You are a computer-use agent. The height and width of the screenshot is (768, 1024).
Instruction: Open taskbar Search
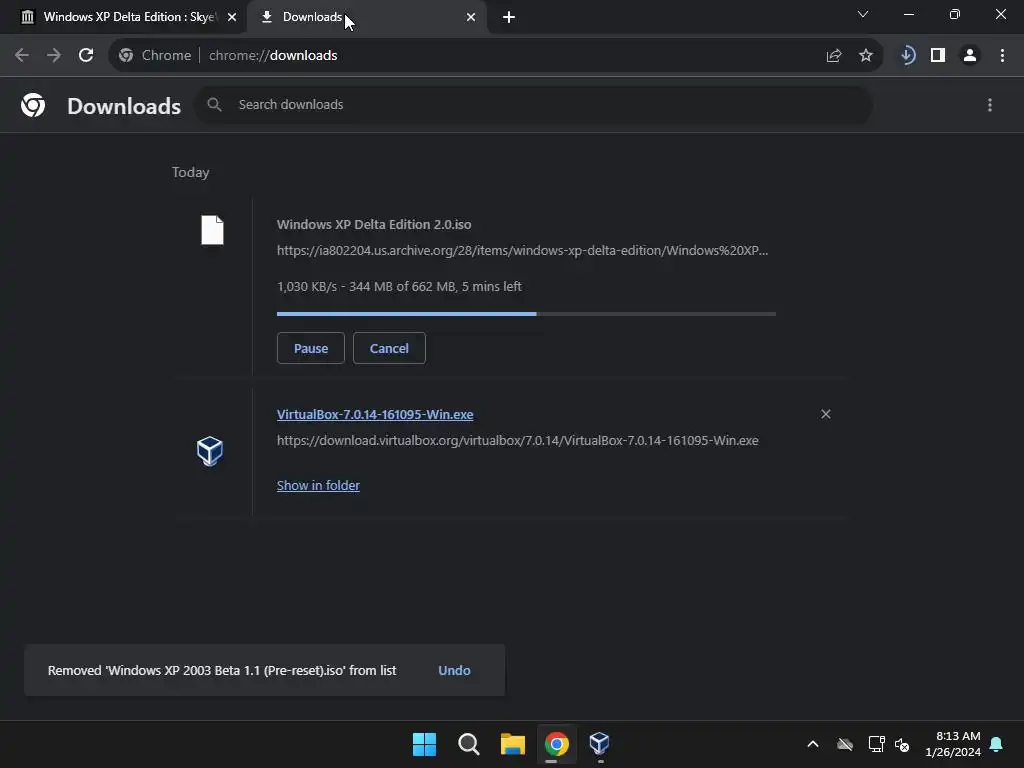click(x=469, y=744)
